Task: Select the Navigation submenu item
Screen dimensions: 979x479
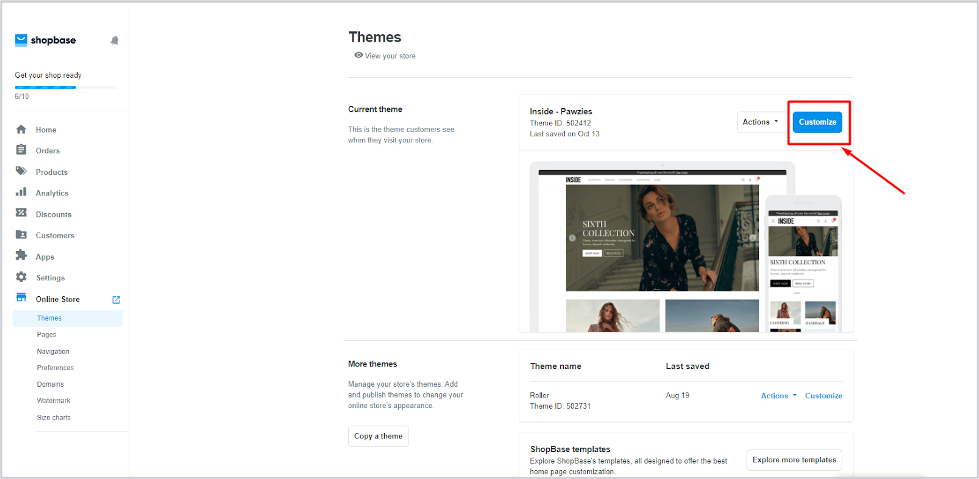Action: point(53,351)
